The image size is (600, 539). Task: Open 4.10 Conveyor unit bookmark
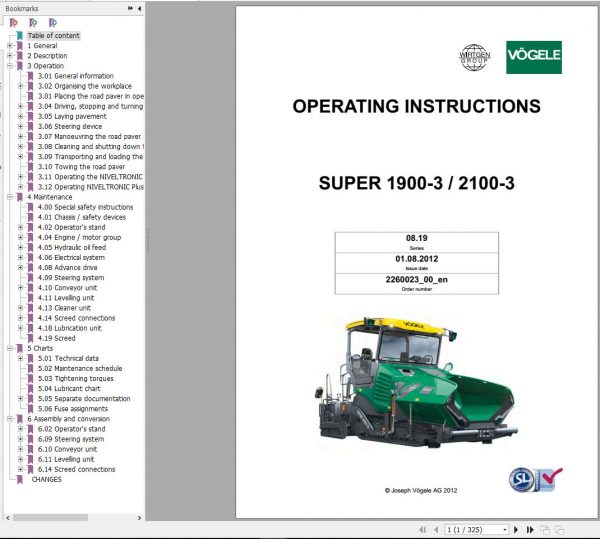coord(67,288)
